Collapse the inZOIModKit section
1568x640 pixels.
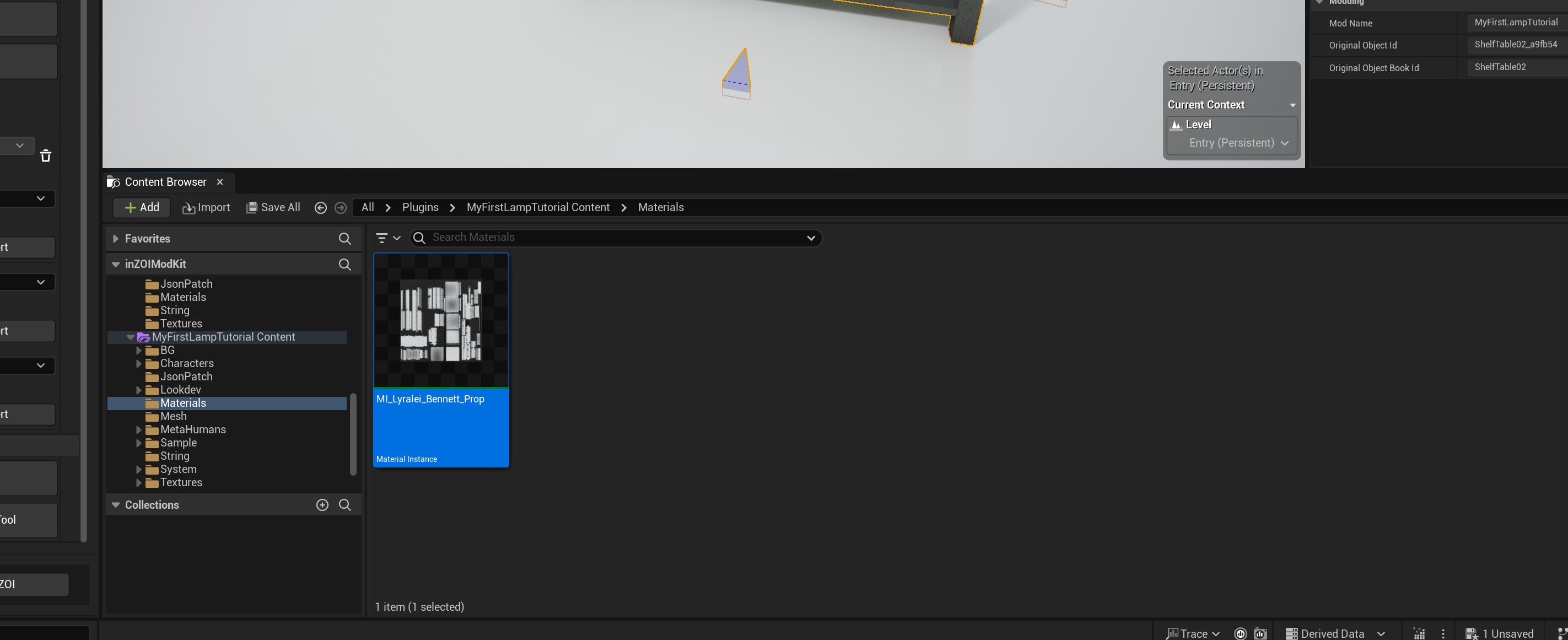pos(115,264)
